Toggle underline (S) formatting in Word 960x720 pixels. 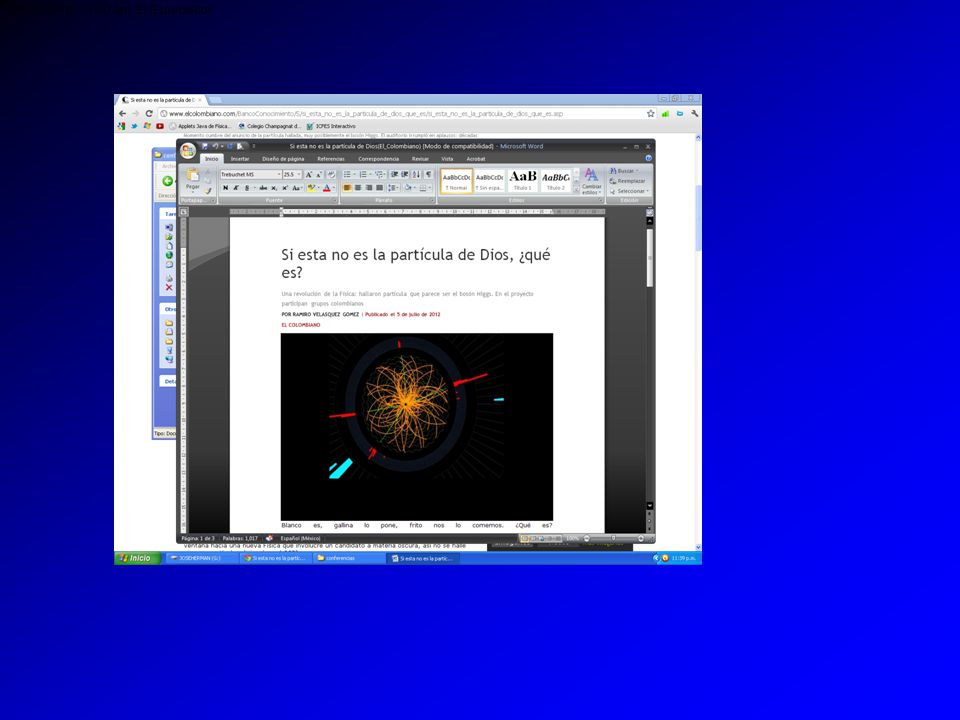[247, 188]
